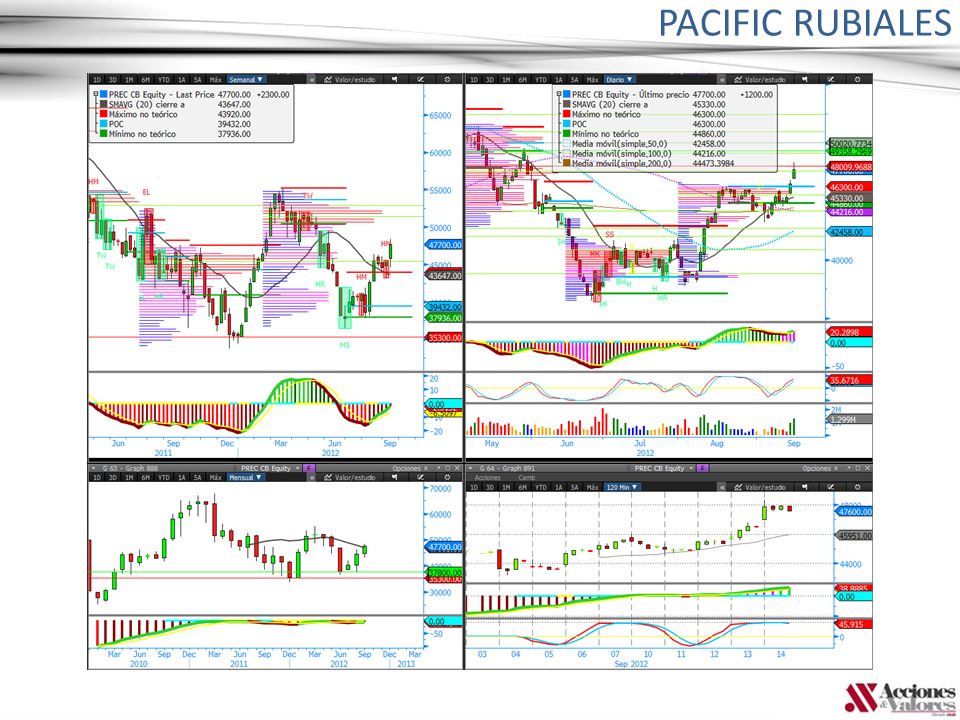The image size is (960, 720).
Task: Click Media móvil(simple,200,0) legend row
Action: coord(648,163)
